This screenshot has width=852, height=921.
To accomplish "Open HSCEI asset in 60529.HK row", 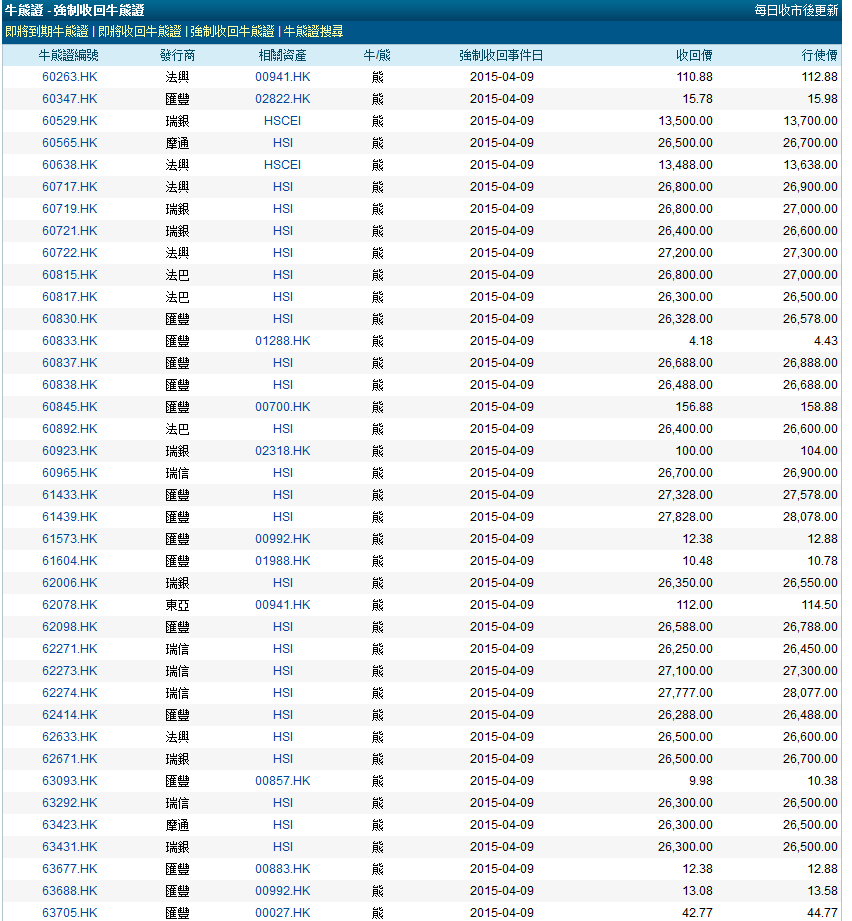I will coord(282,121).
